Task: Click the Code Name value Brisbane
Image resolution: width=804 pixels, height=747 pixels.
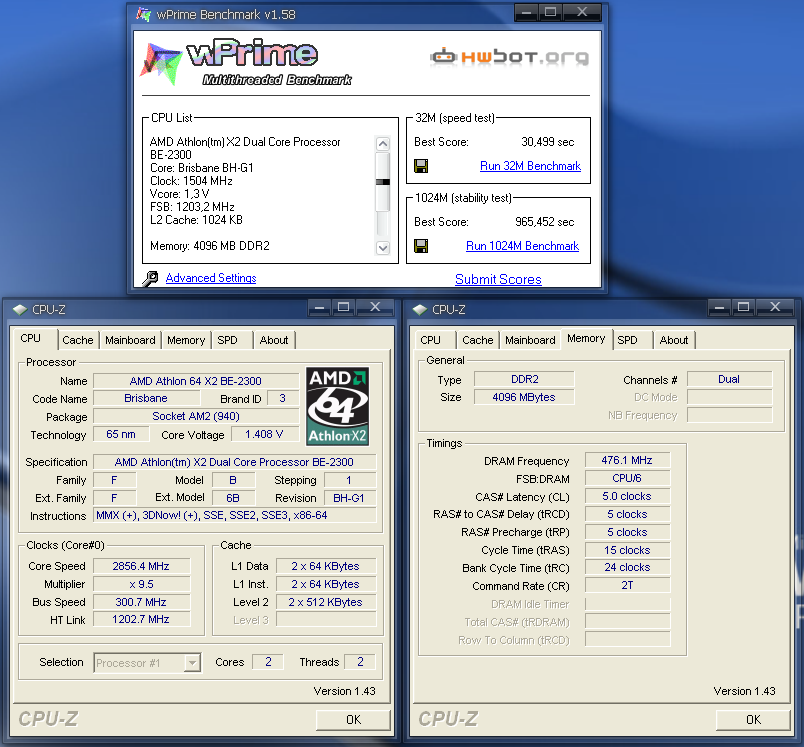Action: coord(146,398)
